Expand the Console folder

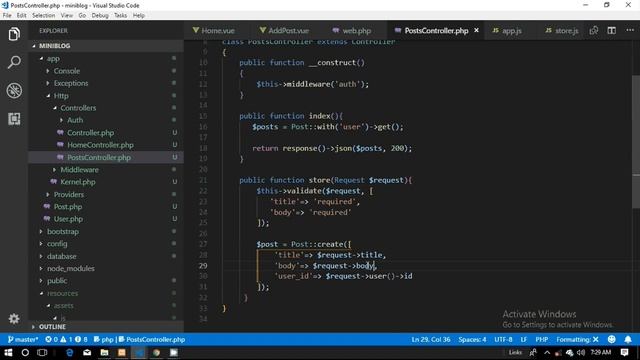coord(48,71)
